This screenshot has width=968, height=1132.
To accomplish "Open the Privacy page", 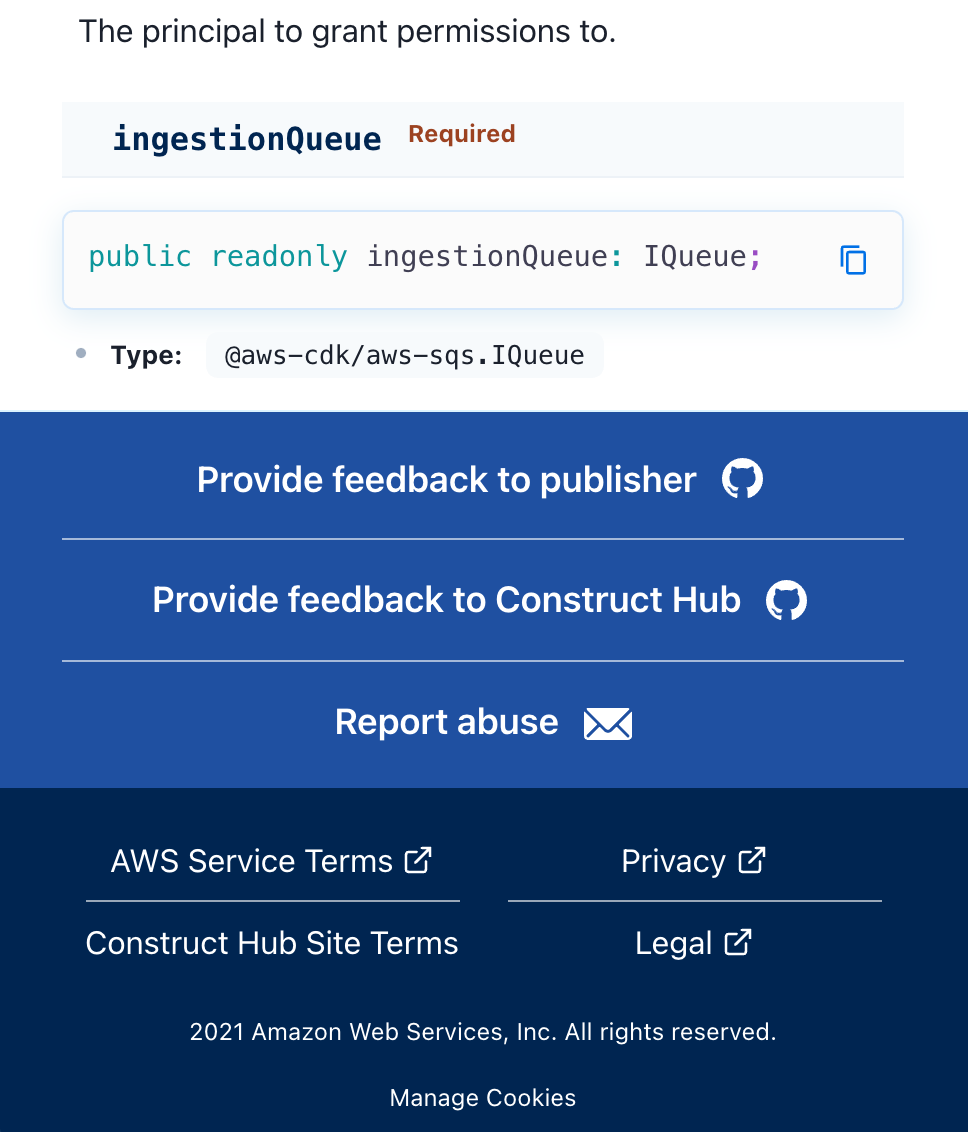I will pyautogui.click(x=675, y=861).
